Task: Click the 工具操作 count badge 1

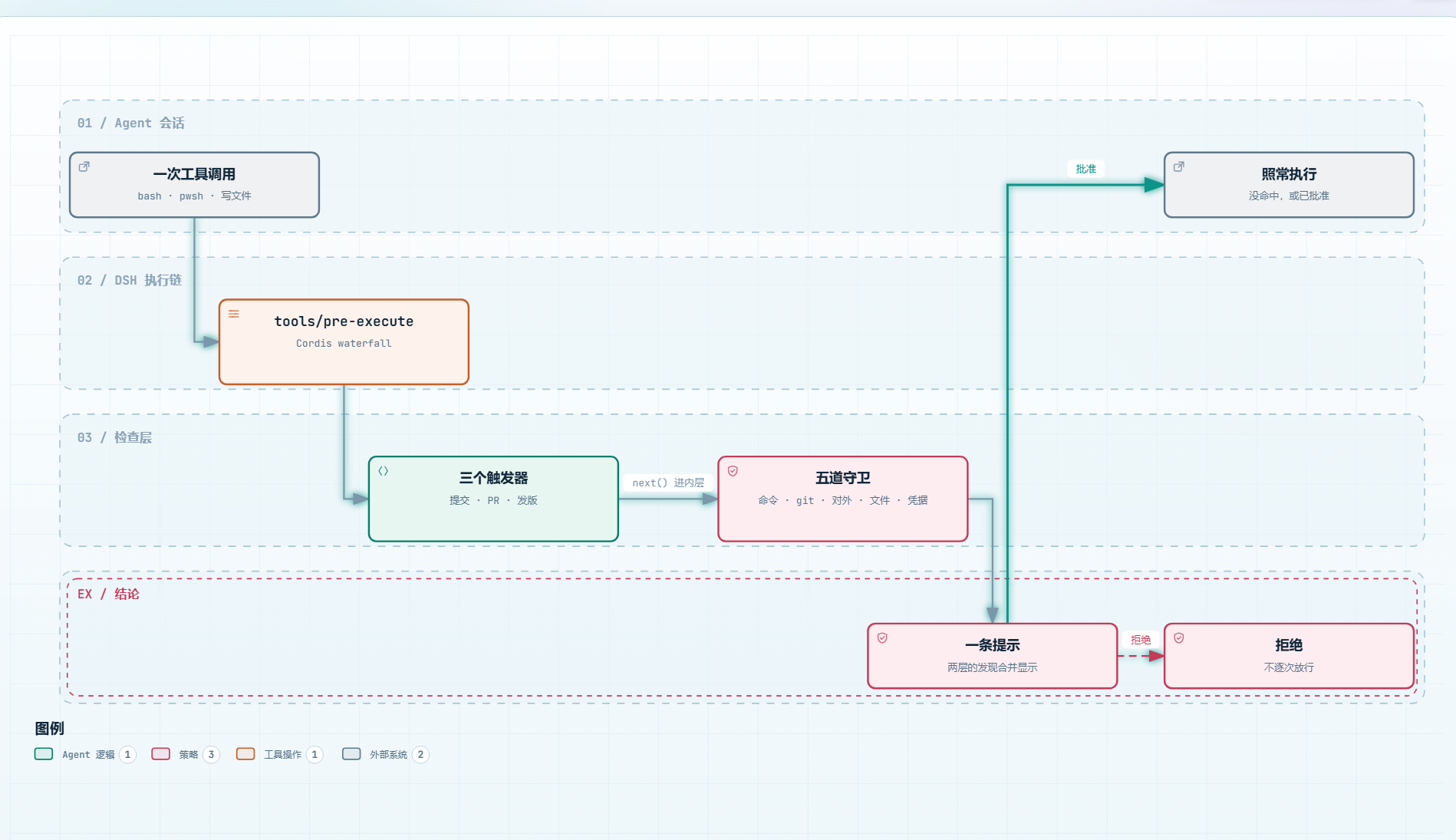Action: (315, 755)
